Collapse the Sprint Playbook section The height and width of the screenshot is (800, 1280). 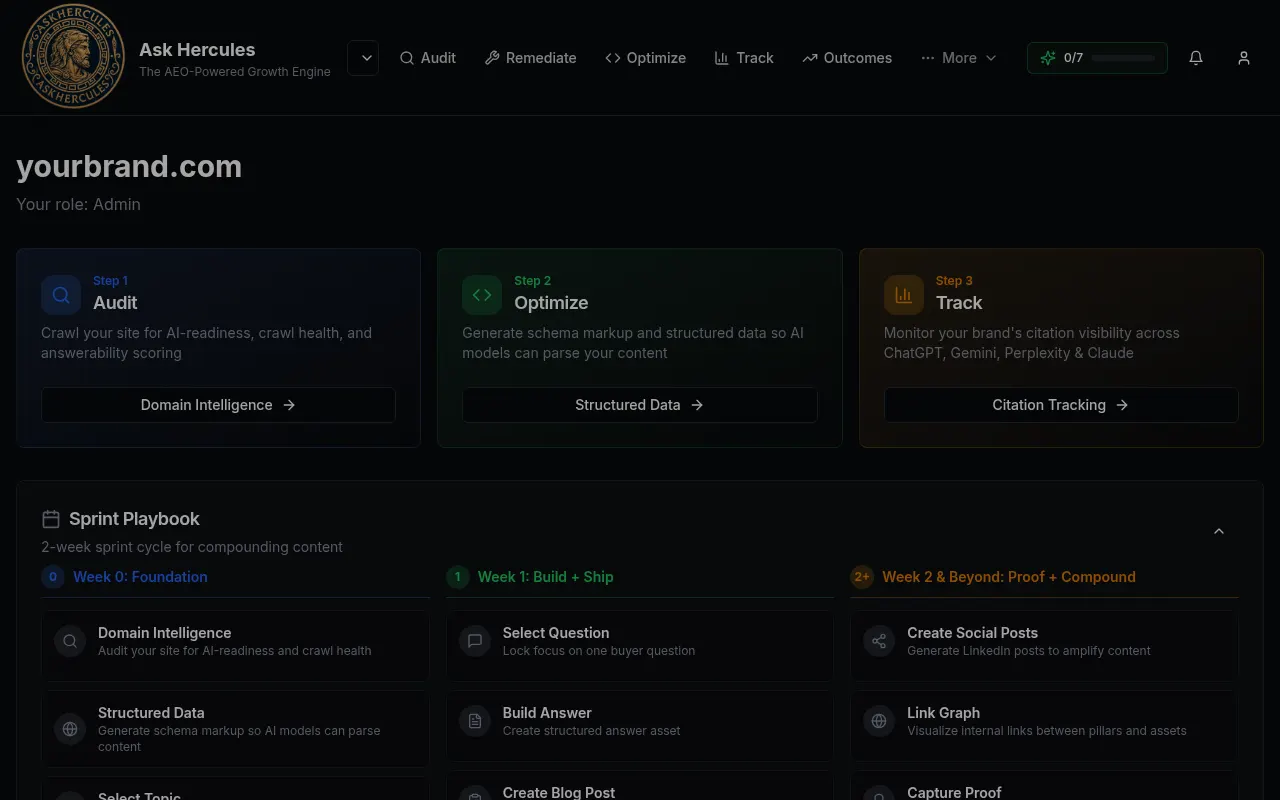click(1219, 531)
